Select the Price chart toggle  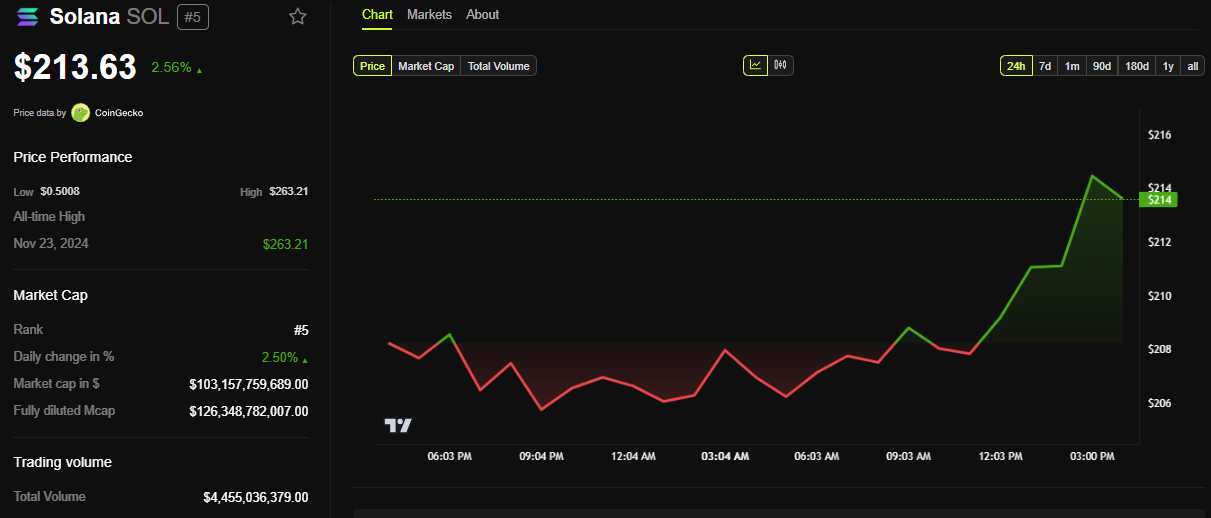point(372,66)
